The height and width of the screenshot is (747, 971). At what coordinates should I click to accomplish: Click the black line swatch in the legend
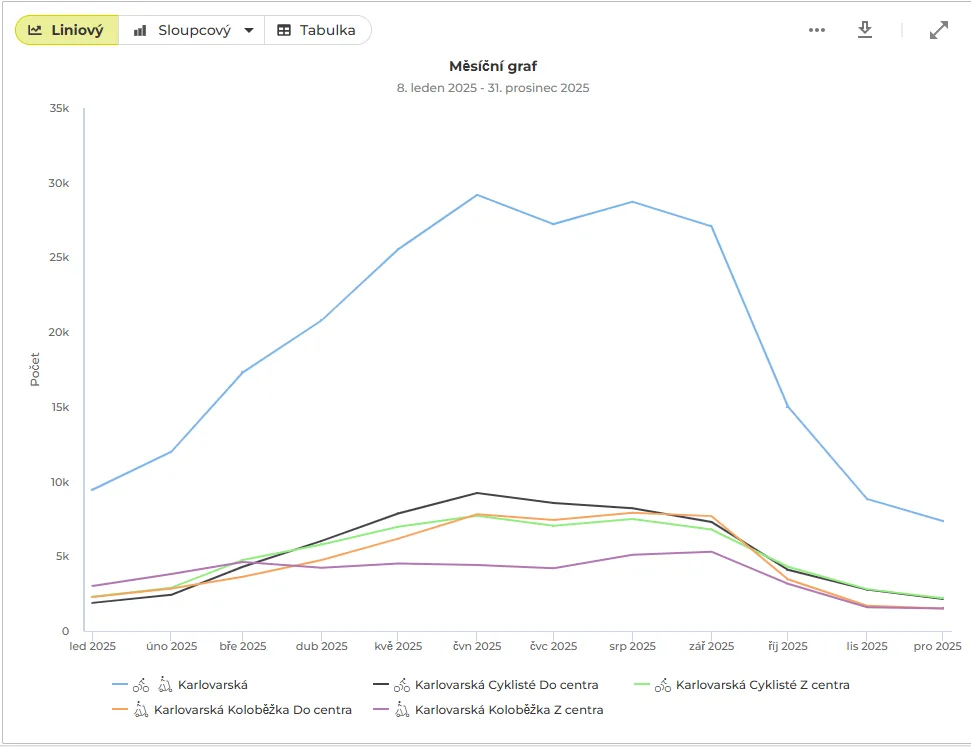click(381, 684)
